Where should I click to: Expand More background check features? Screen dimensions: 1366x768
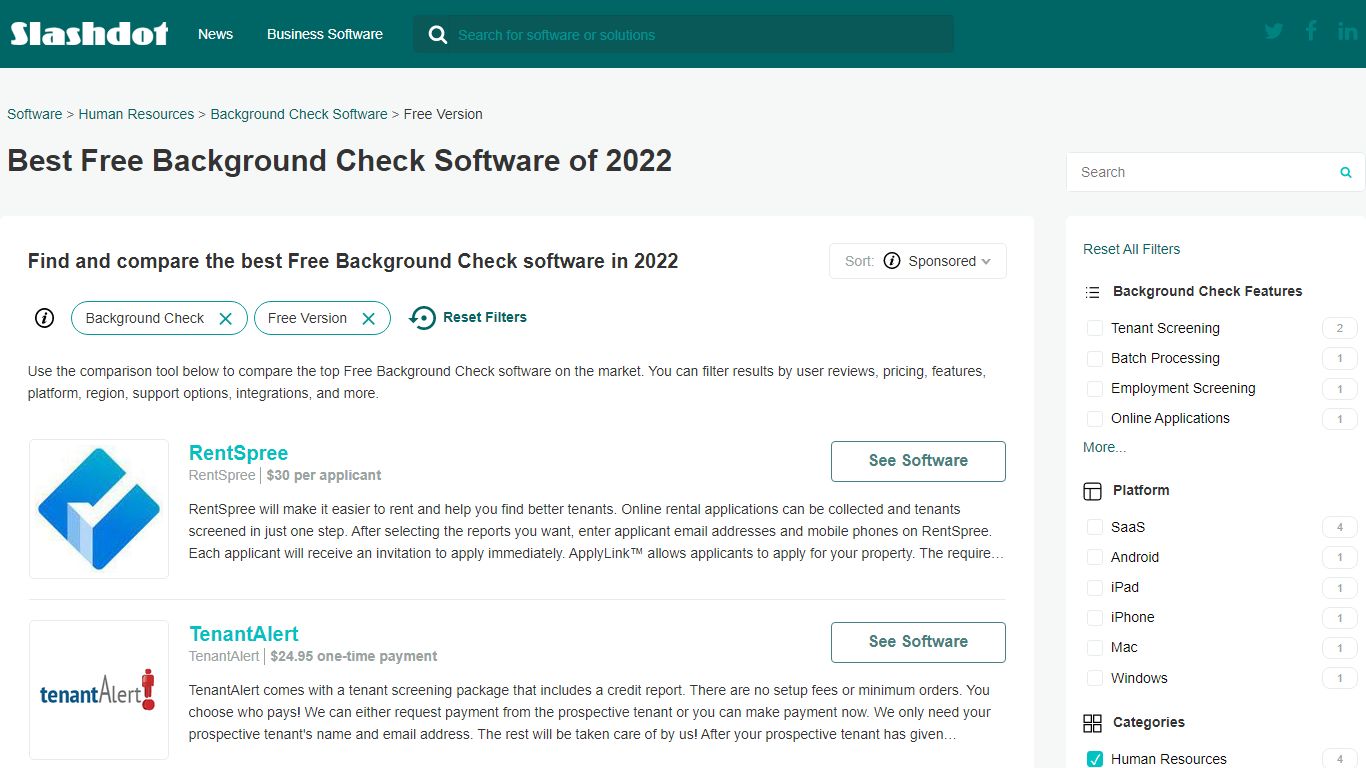click(1104, 447)
